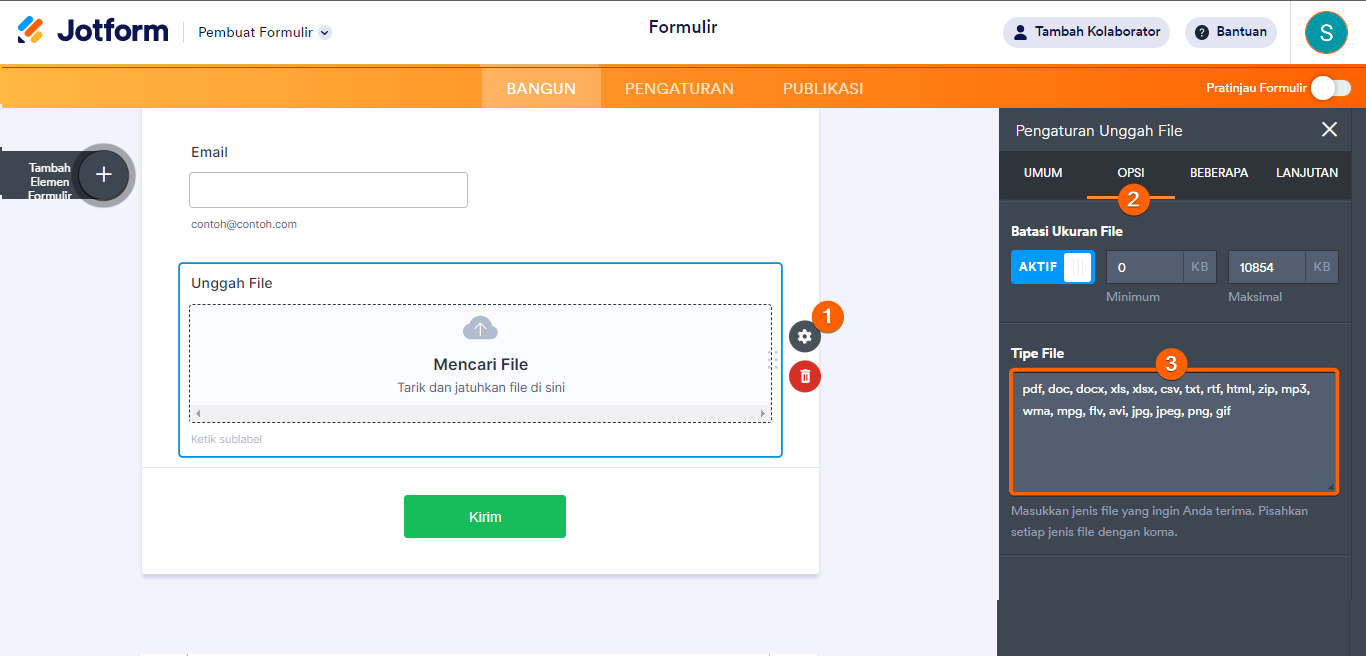The image size is (1366, 656).
Task: Click the cloud upload icon in Mencari File
Action: pos(480,327)
